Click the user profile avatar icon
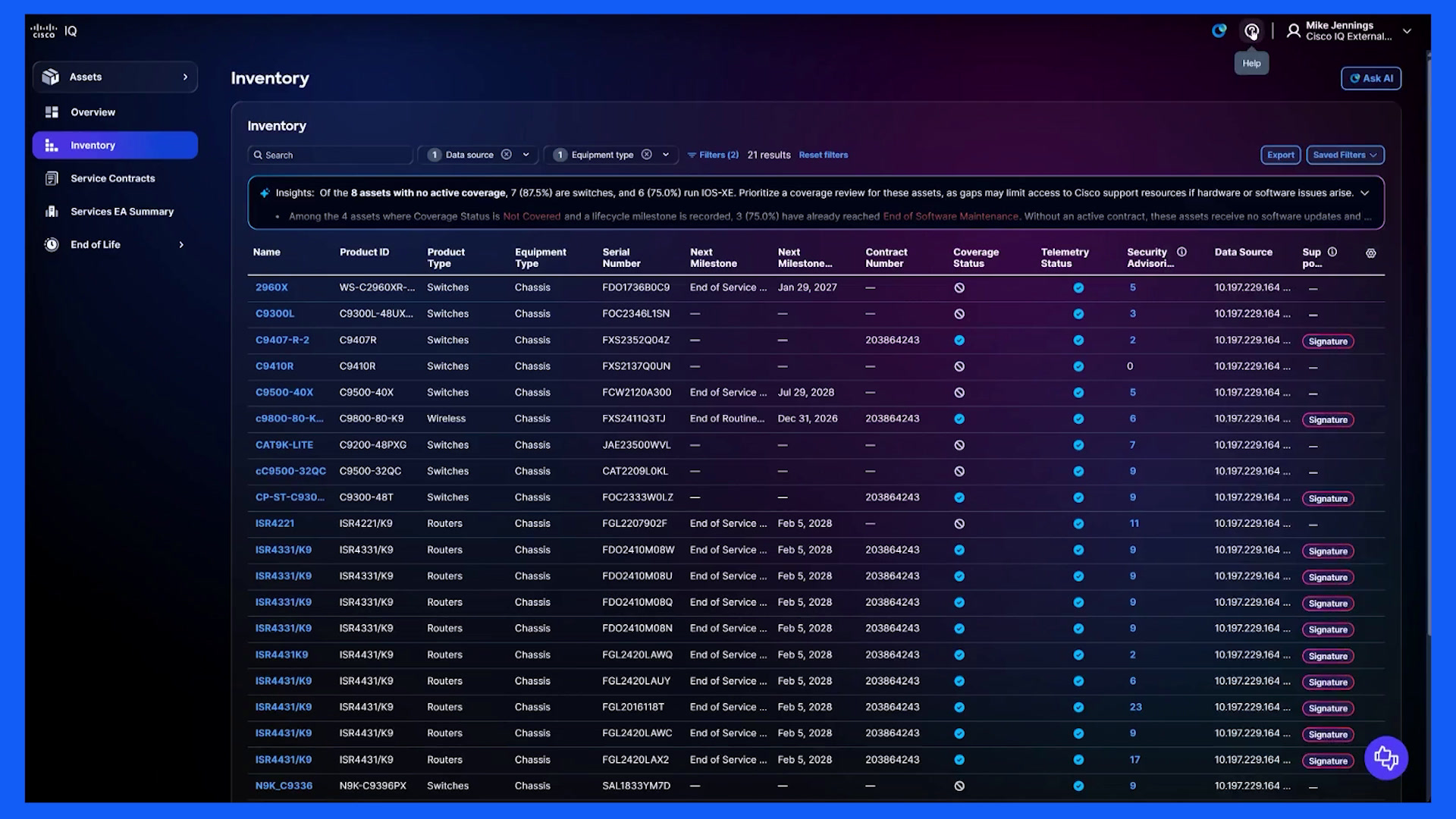Image resolution: width=1456 pixels, height=819 pixels. 1294,31
